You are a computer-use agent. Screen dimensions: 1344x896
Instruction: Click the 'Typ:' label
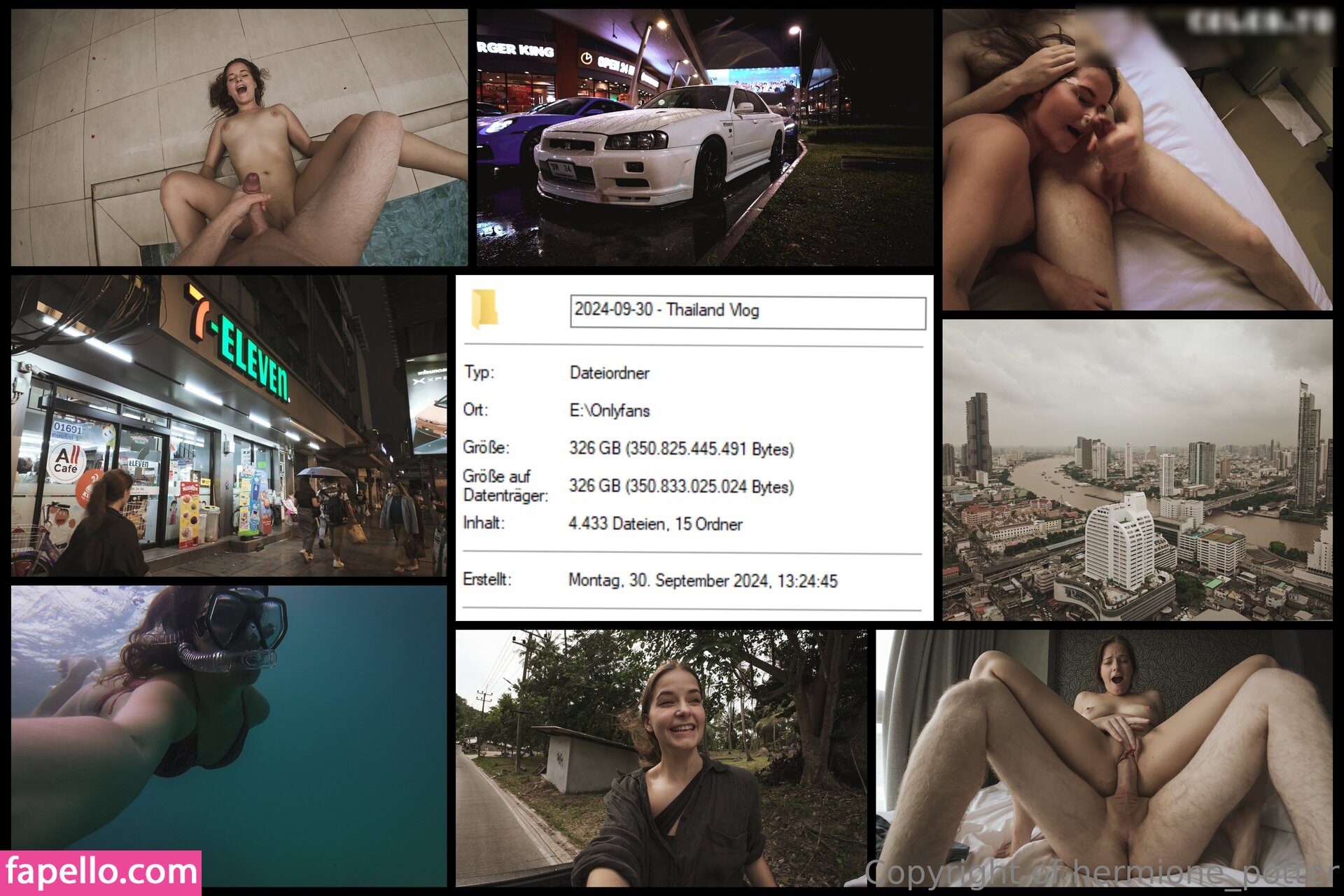(478, 372)
